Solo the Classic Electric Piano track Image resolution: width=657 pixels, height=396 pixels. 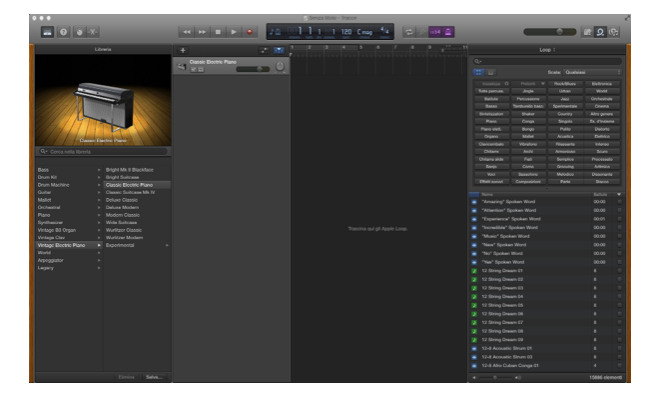click(x=201, y=70)
